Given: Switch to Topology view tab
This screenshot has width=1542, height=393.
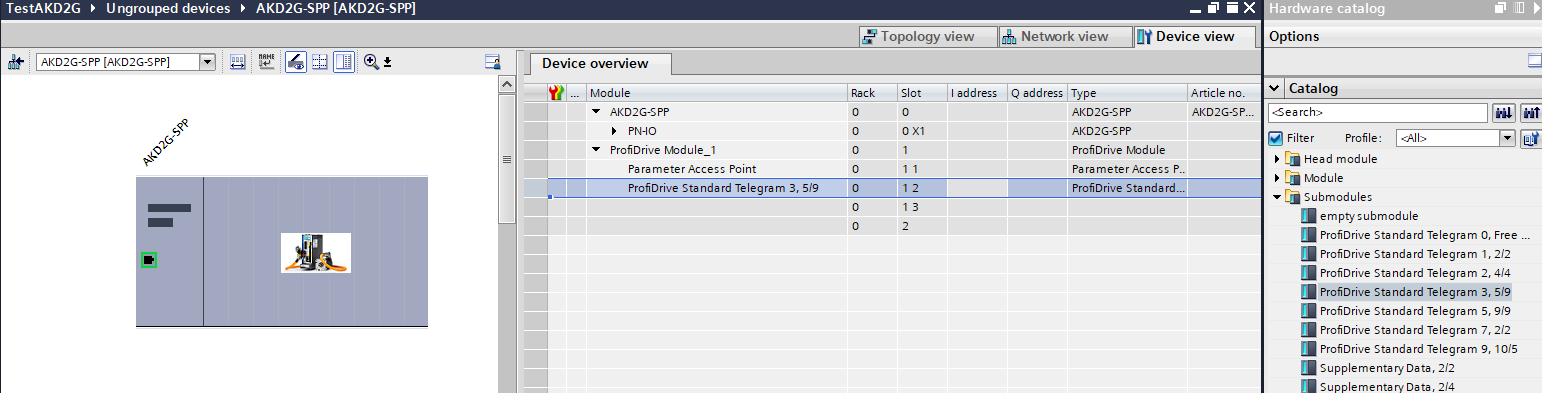Looking at the screenshot, I should [x=929, y=36].
